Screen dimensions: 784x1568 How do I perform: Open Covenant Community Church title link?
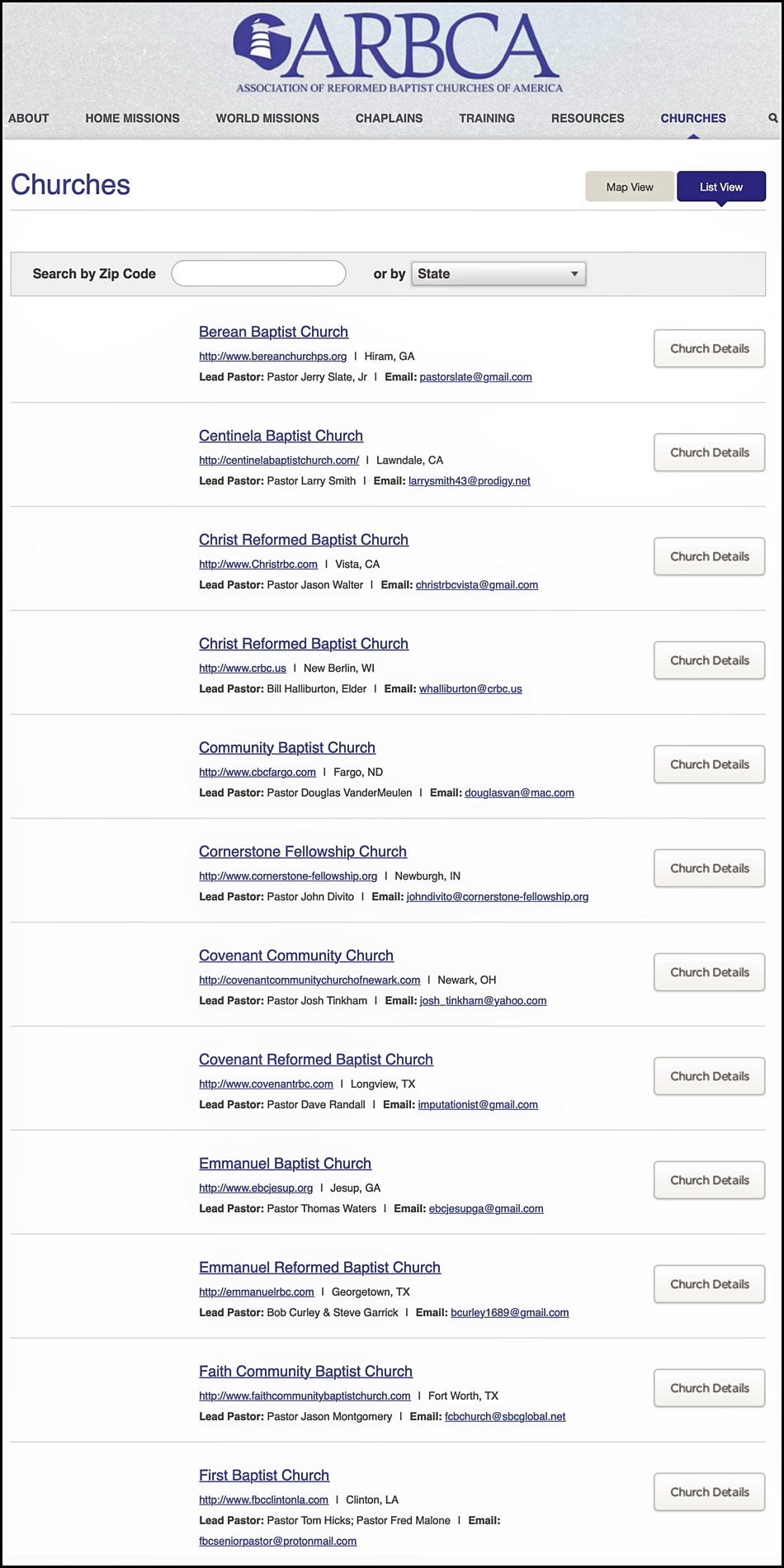coord(296,956)
